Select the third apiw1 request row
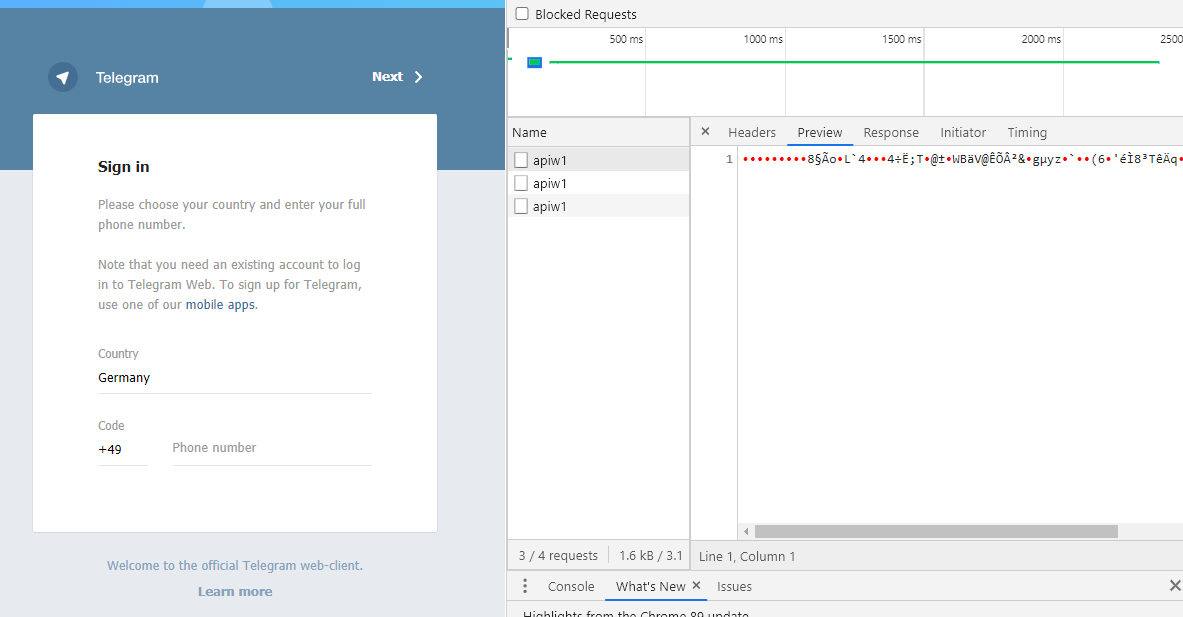 598,206
